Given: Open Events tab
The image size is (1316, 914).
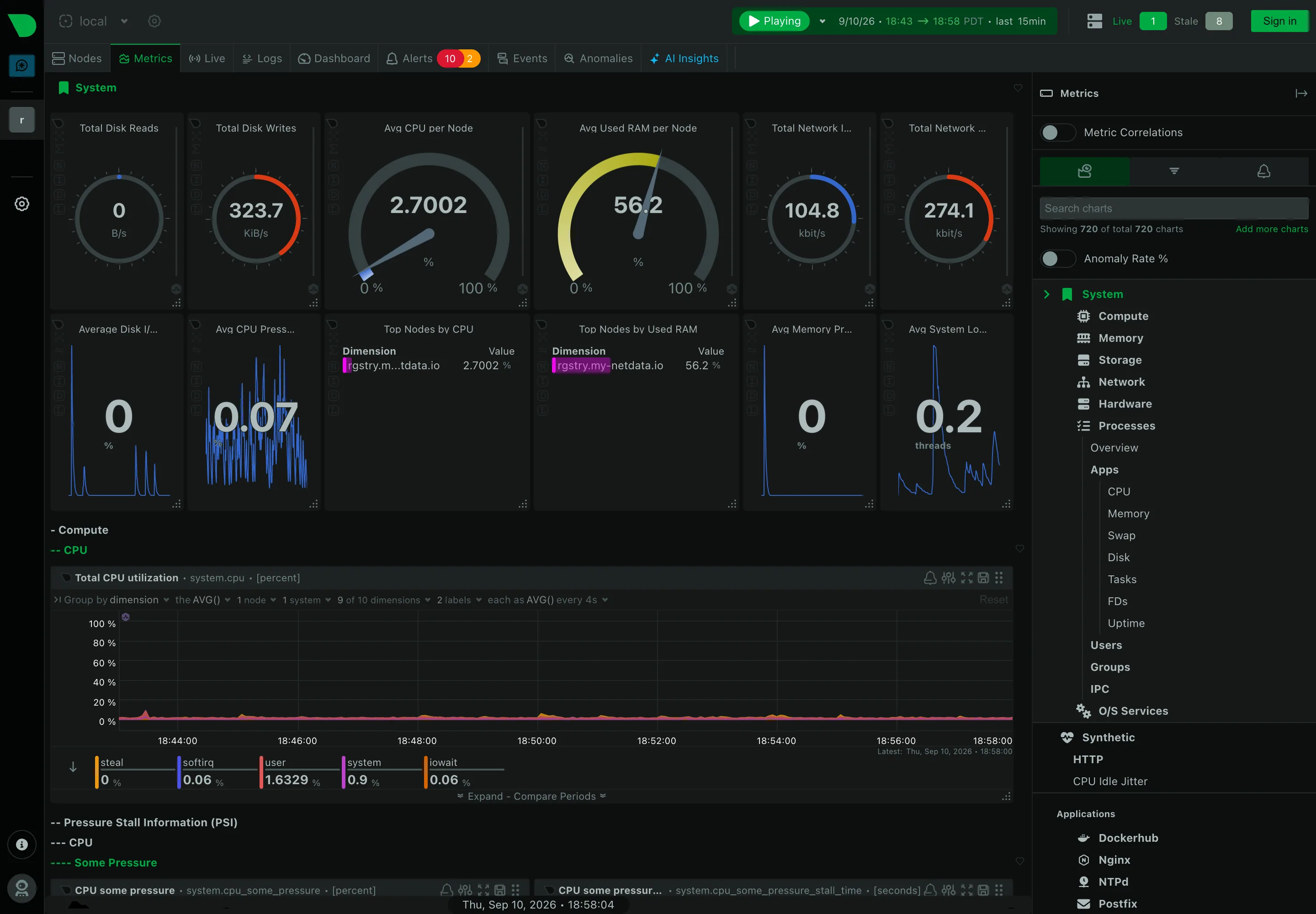Looking at the screenshot, I should click(x=522, y=58).
